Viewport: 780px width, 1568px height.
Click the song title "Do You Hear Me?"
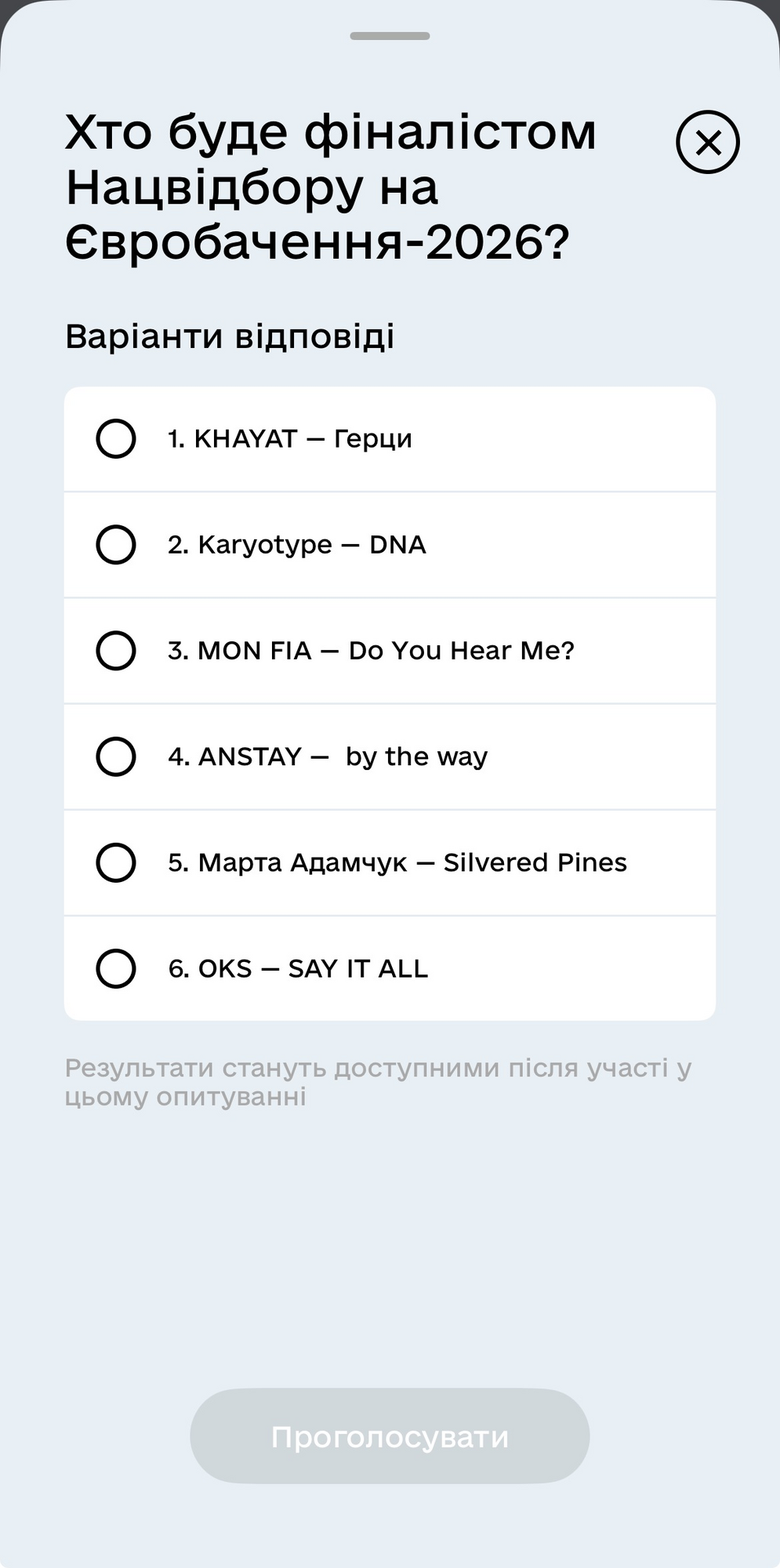coord(461,651)
